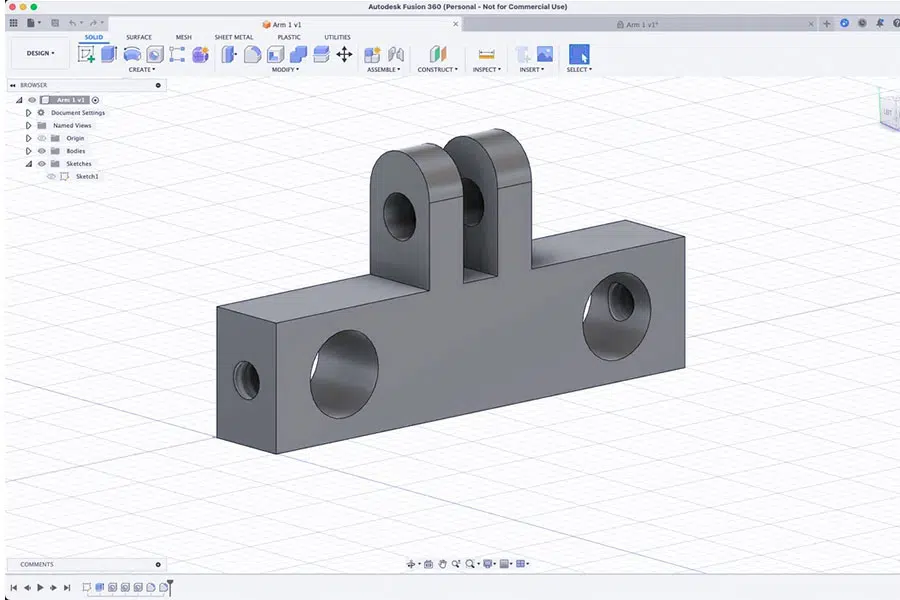This screenshot has width=900, height=600.
Task: Activate the blue Select tool icon
Action: coord(578,54)
